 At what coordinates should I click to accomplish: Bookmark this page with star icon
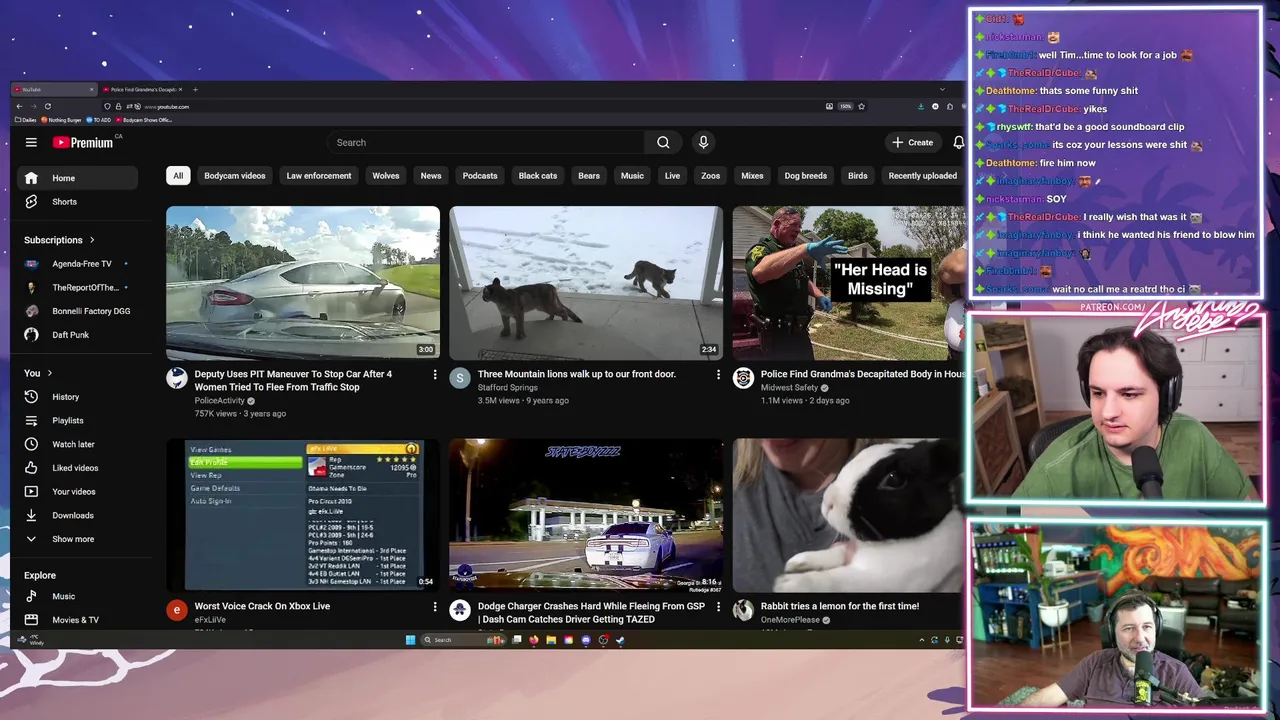(x=861, y=106)
